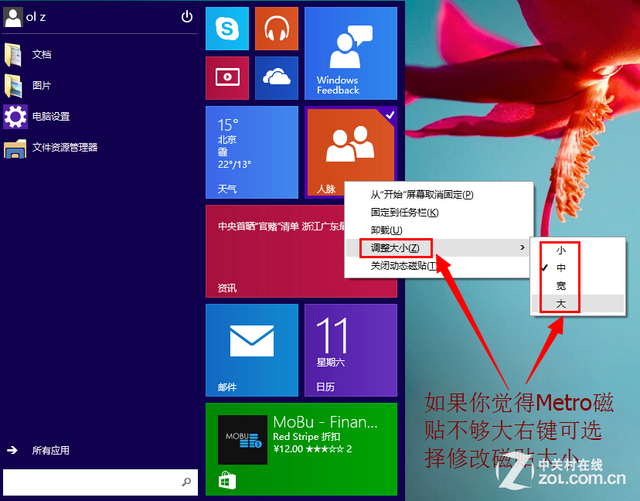640x501 pixels.
Task: Open the Windows Feedback tile
Action: point(351,53)
